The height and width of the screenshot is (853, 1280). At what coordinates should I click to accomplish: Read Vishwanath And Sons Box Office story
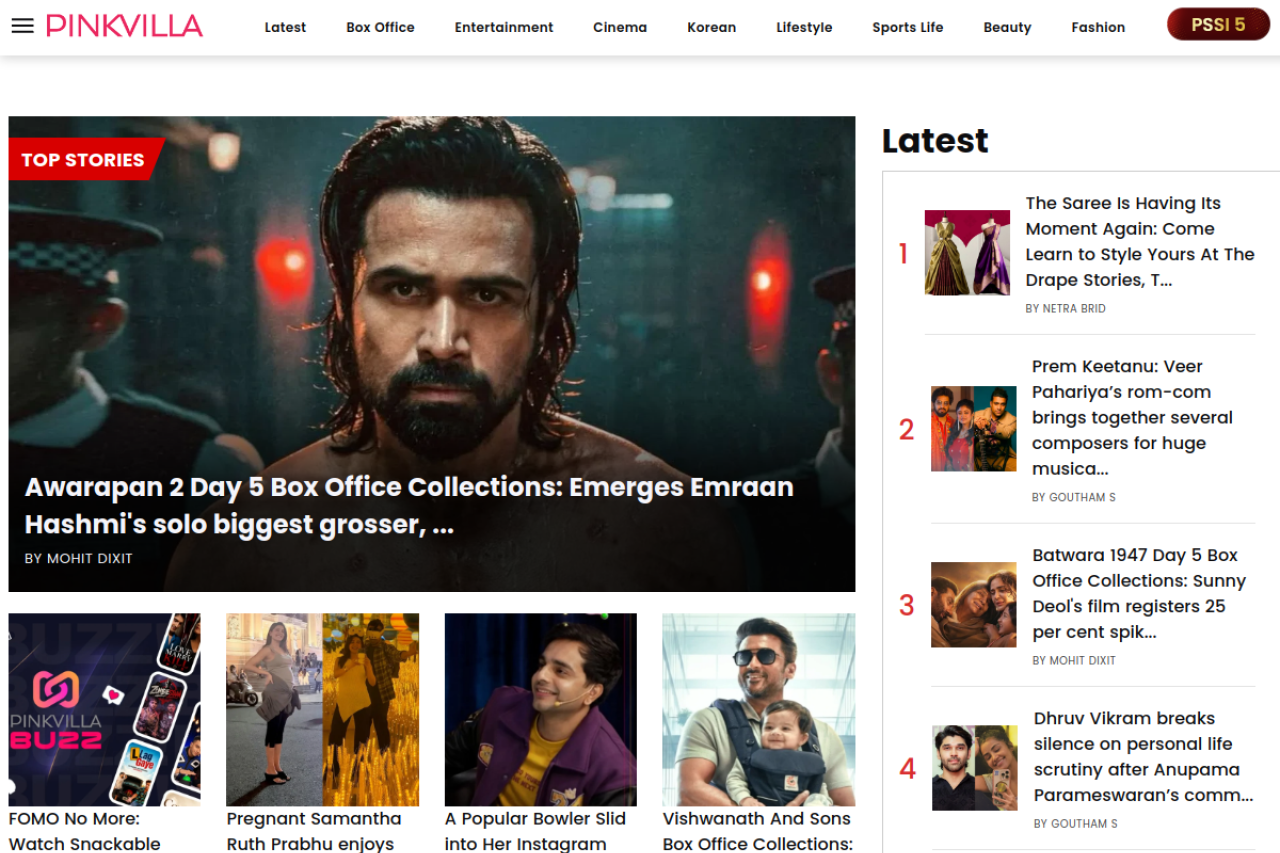point(757,831)
